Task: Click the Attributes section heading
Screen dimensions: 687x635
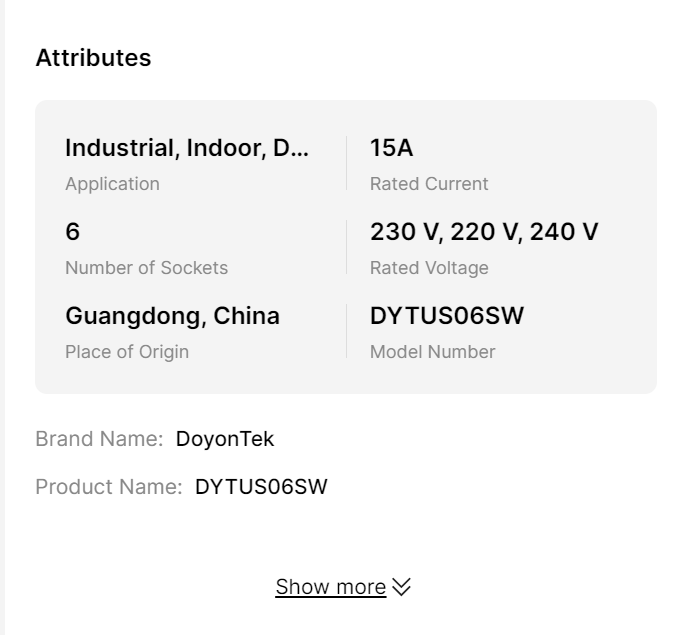Action: pos(93,58)
